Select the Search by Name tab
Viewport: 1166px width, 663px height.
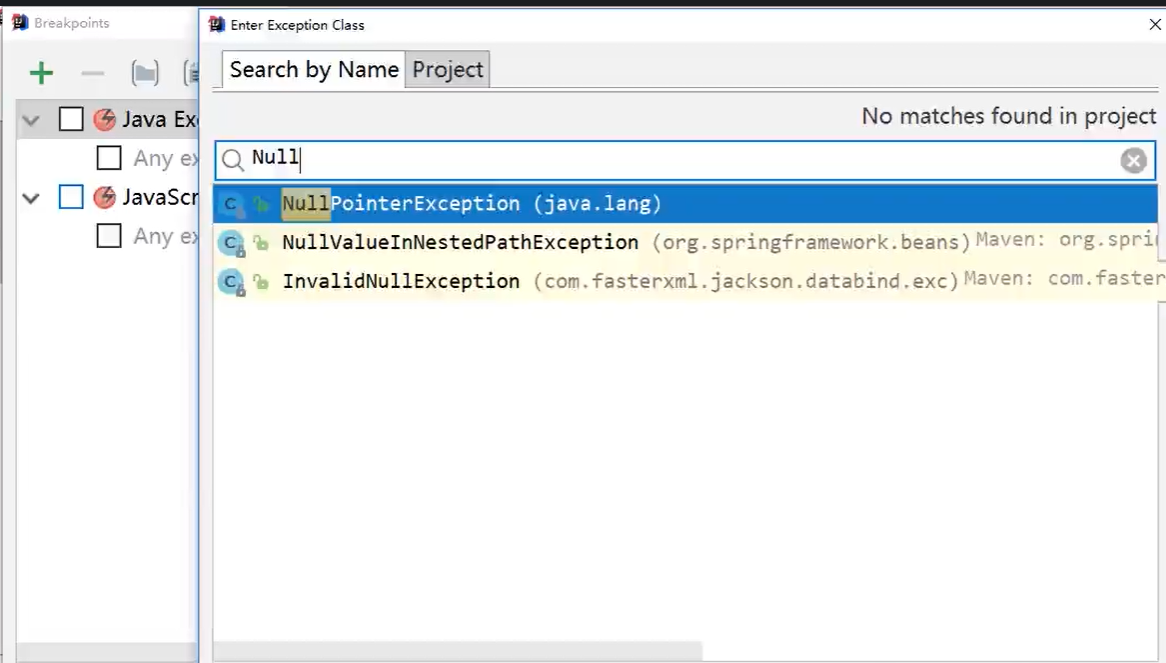[312, 69]
